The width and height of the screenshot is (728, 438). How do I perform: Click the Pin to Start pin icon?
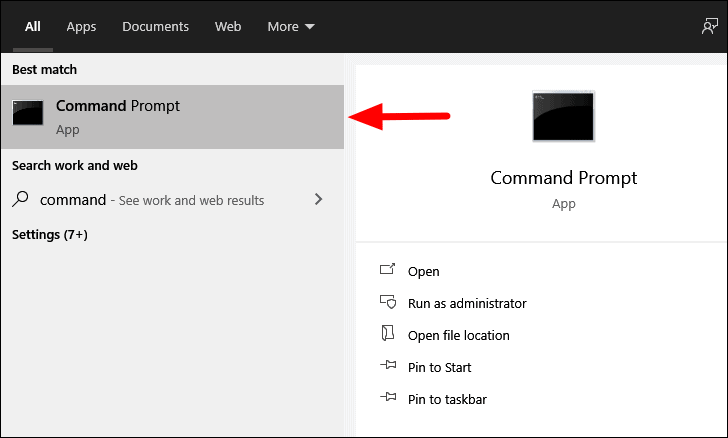point(388,365)
